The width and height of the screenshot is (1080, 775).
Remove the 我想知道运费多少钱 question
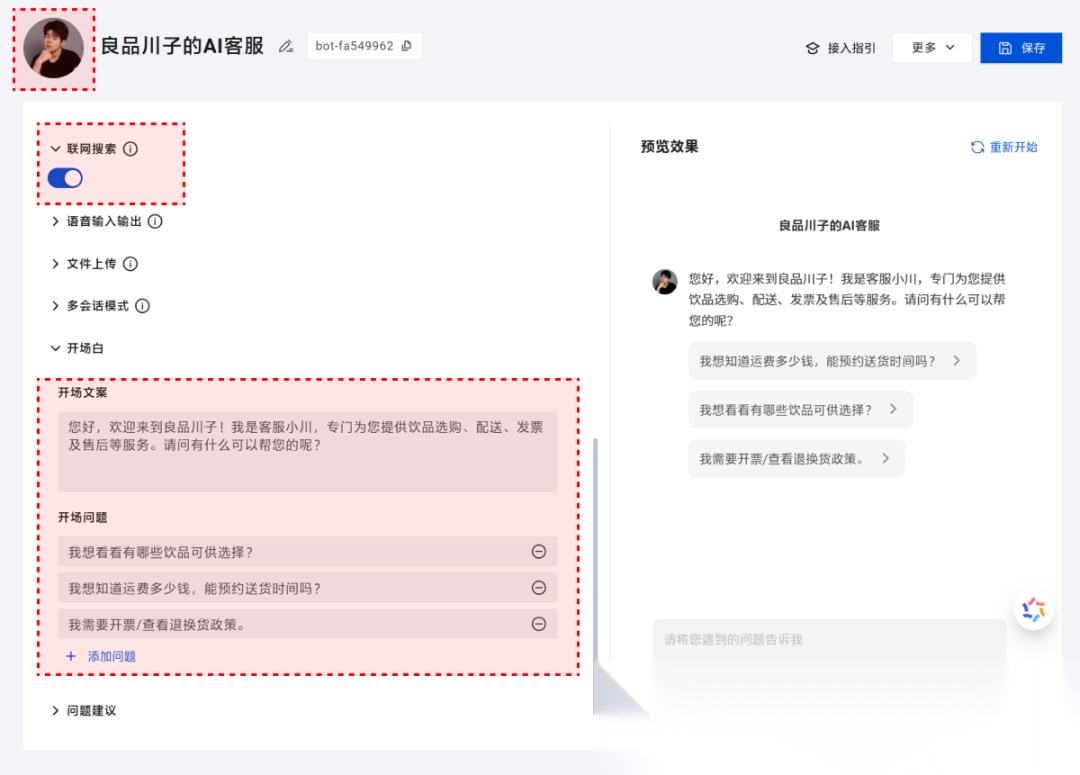pos(539,588)
